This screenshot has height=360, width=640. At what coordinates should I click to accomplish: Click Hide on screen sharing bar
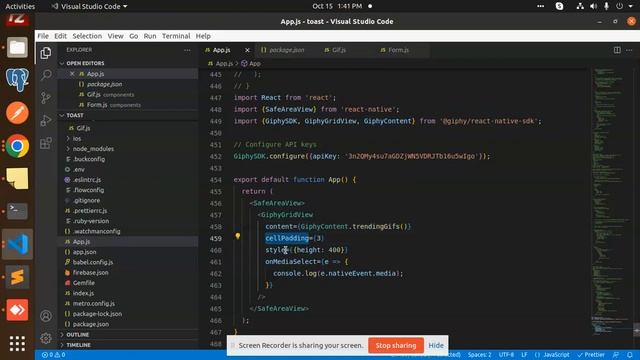(x=436, y=345)
